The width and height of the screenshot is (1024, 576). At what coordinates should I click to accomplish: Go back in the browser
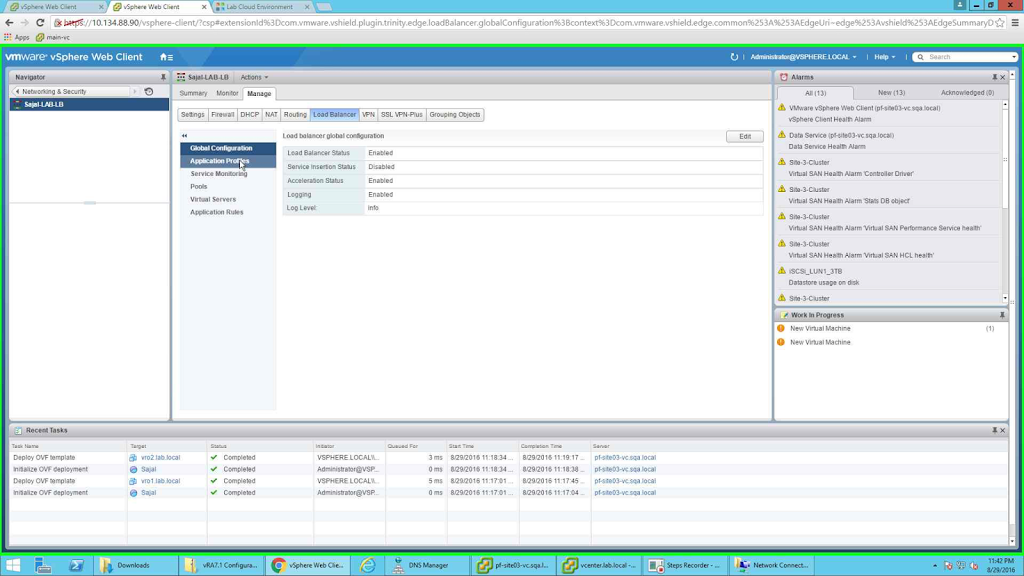(x=9, y=22)
